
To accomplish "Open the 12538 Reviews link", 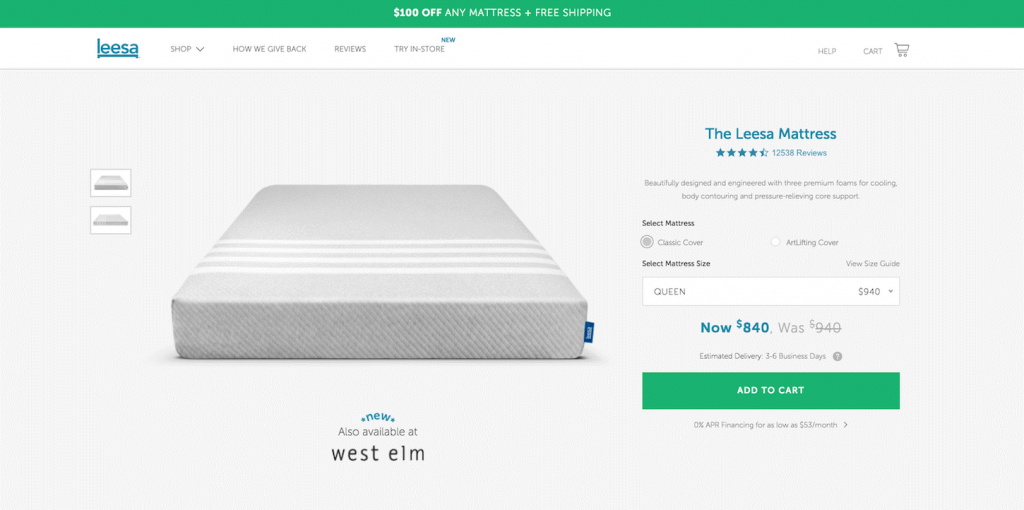I will 799,153.
